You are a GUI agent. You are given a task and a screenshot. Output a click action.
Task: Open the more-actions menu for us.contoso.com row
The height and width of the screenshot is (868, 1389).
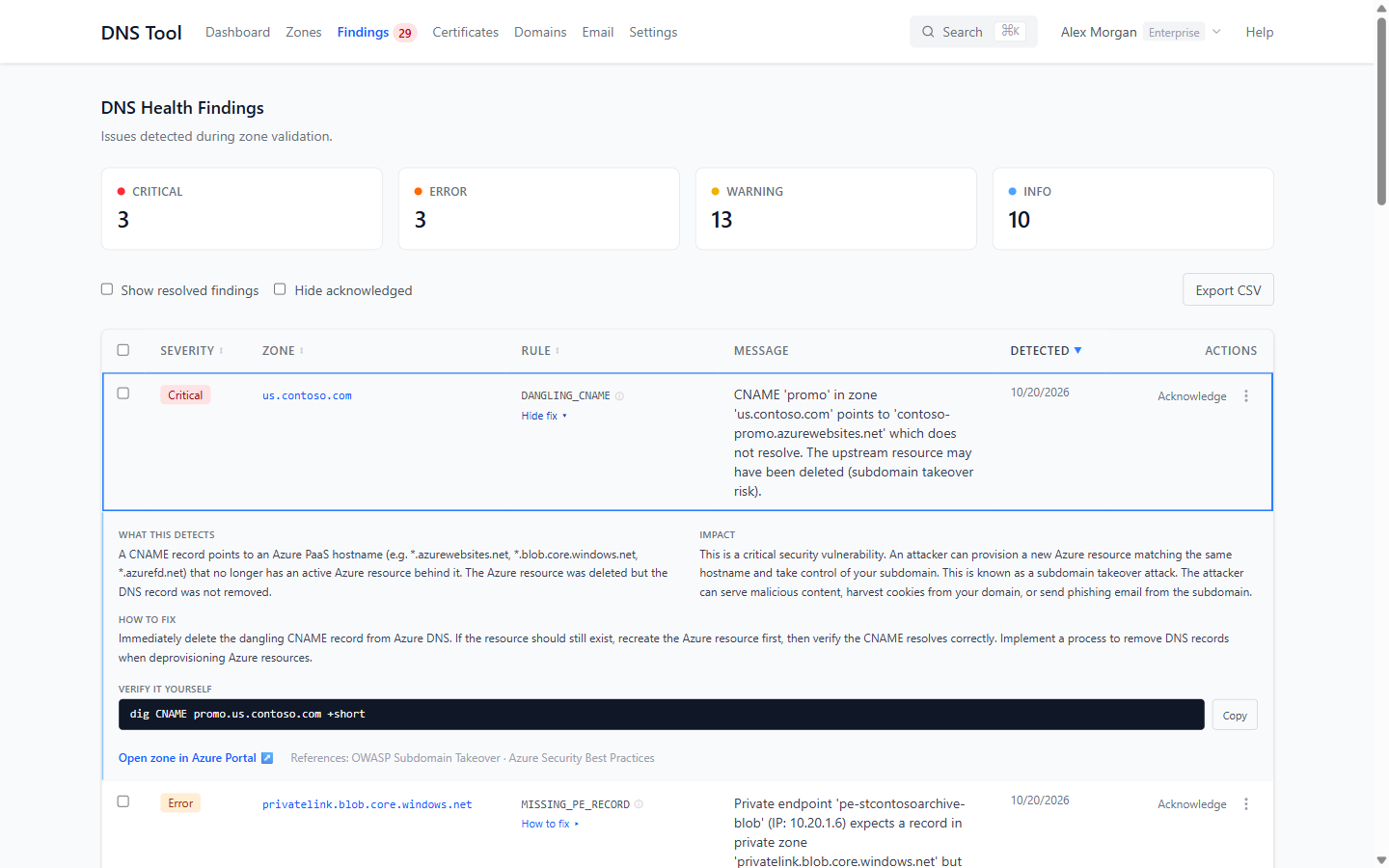(x=1246, y=396)
